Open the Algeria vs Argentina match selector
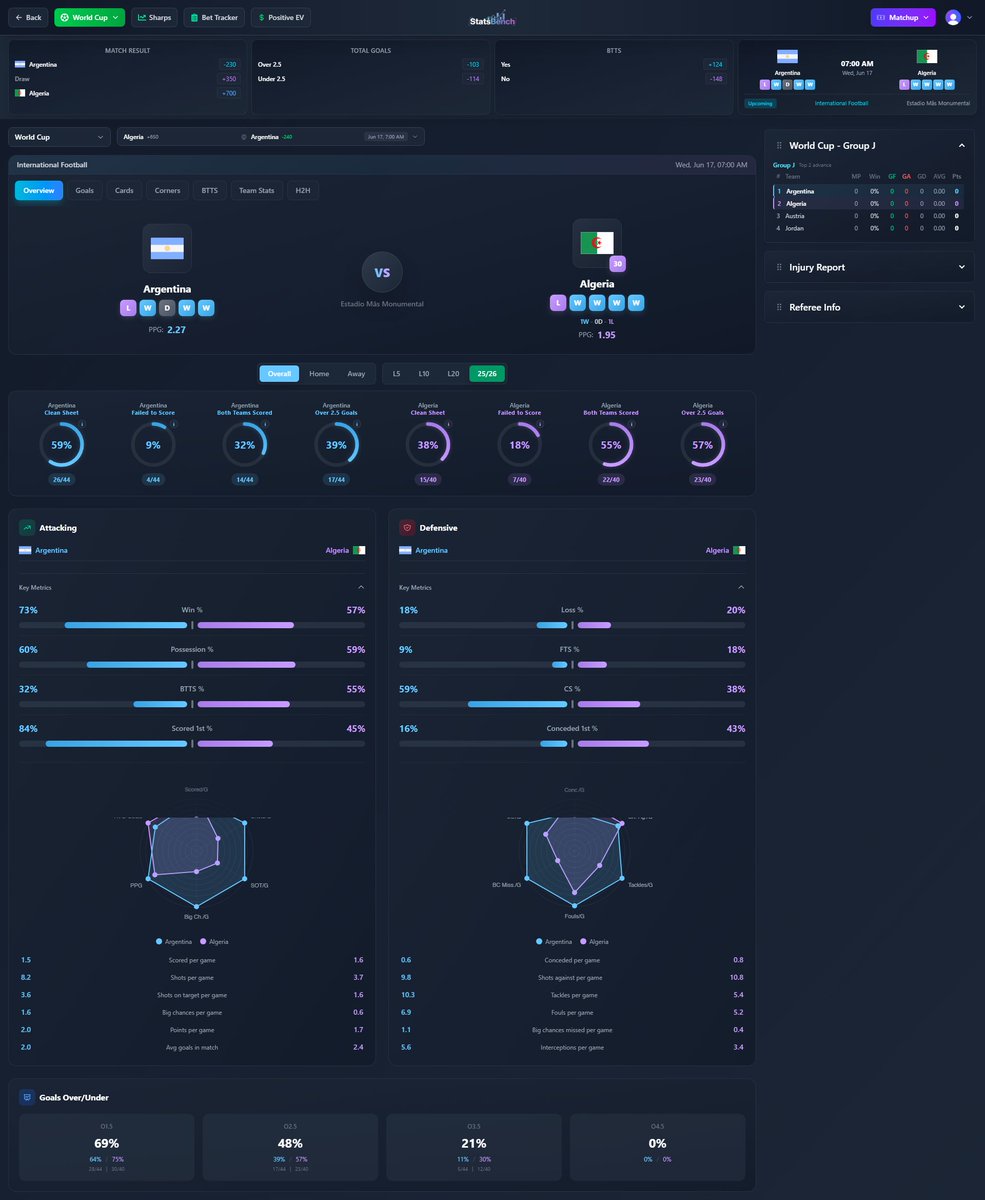 [271, 137]
